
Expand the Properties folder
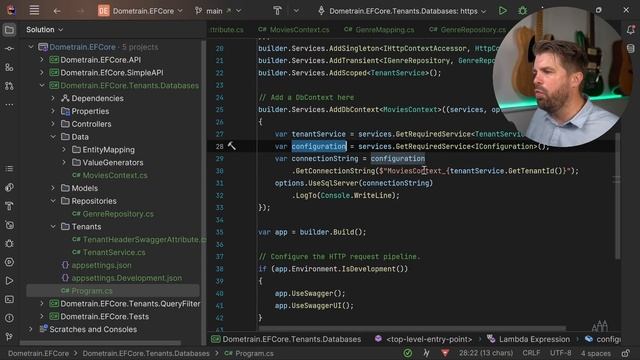[x=53, y=111]
